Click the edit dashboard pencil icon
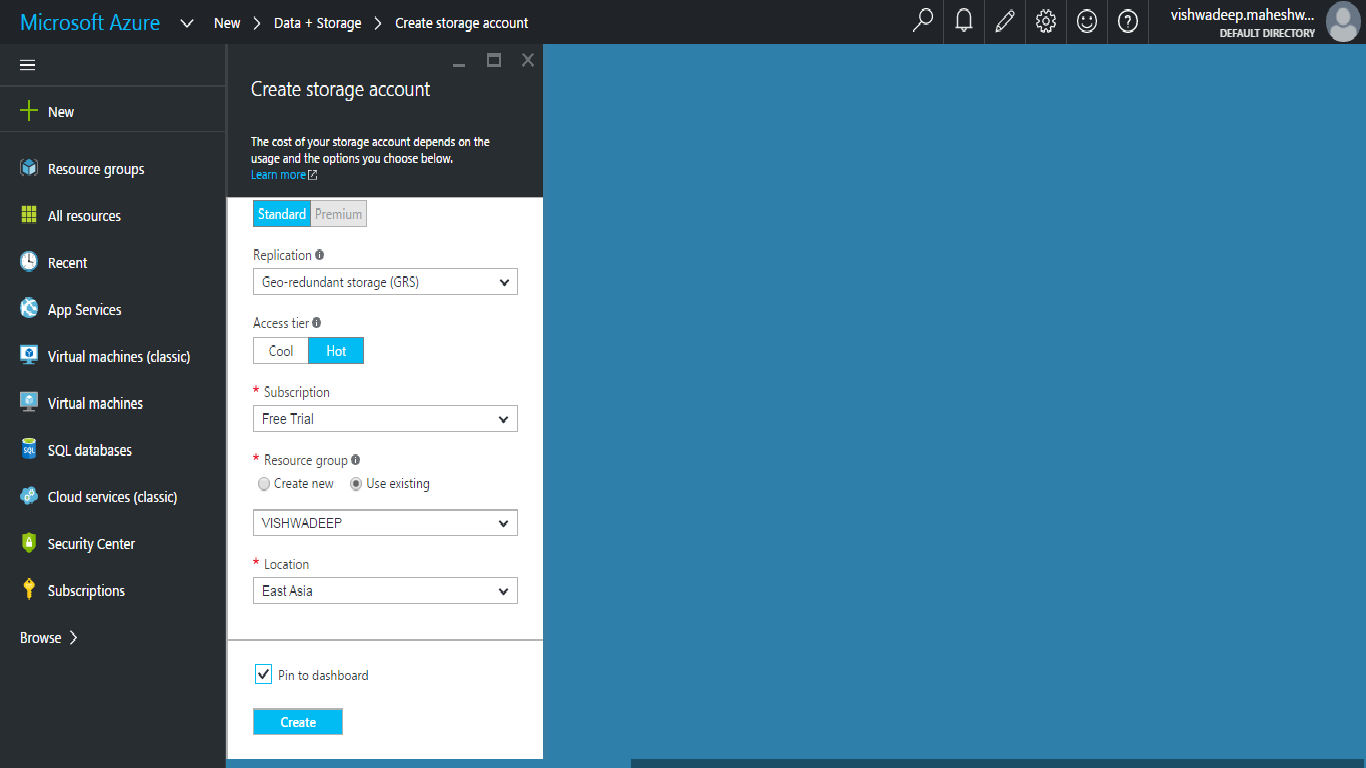The width and height of the screenshot is (1366, 768). coord(1005,21)
